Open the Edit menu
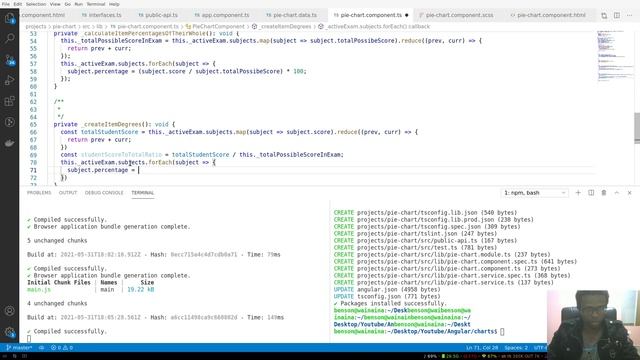 coord(18,4)
